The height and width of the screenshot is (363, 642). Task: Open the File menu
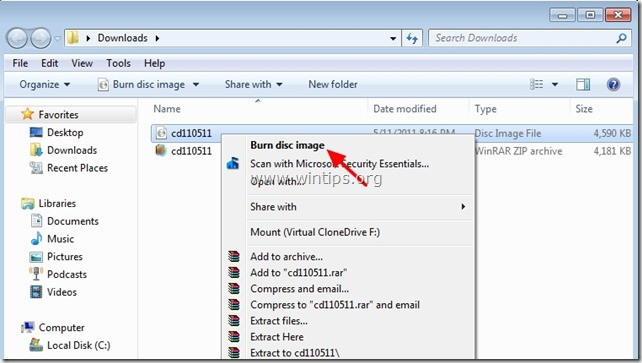[20, 63]
